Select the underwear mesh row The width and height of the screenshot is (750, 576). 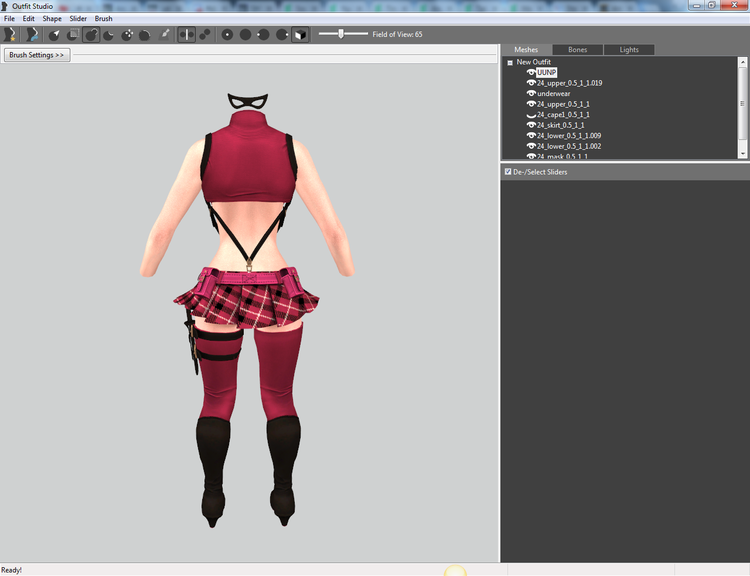(553, 93)
